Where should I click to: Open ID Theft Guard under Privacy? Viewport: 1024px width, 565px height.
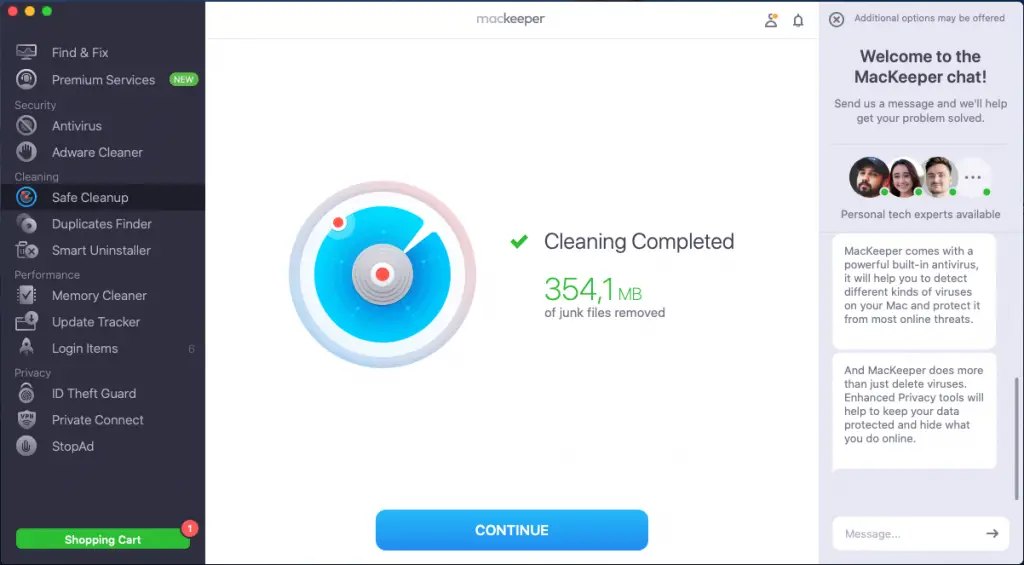[x=103, y=393]
